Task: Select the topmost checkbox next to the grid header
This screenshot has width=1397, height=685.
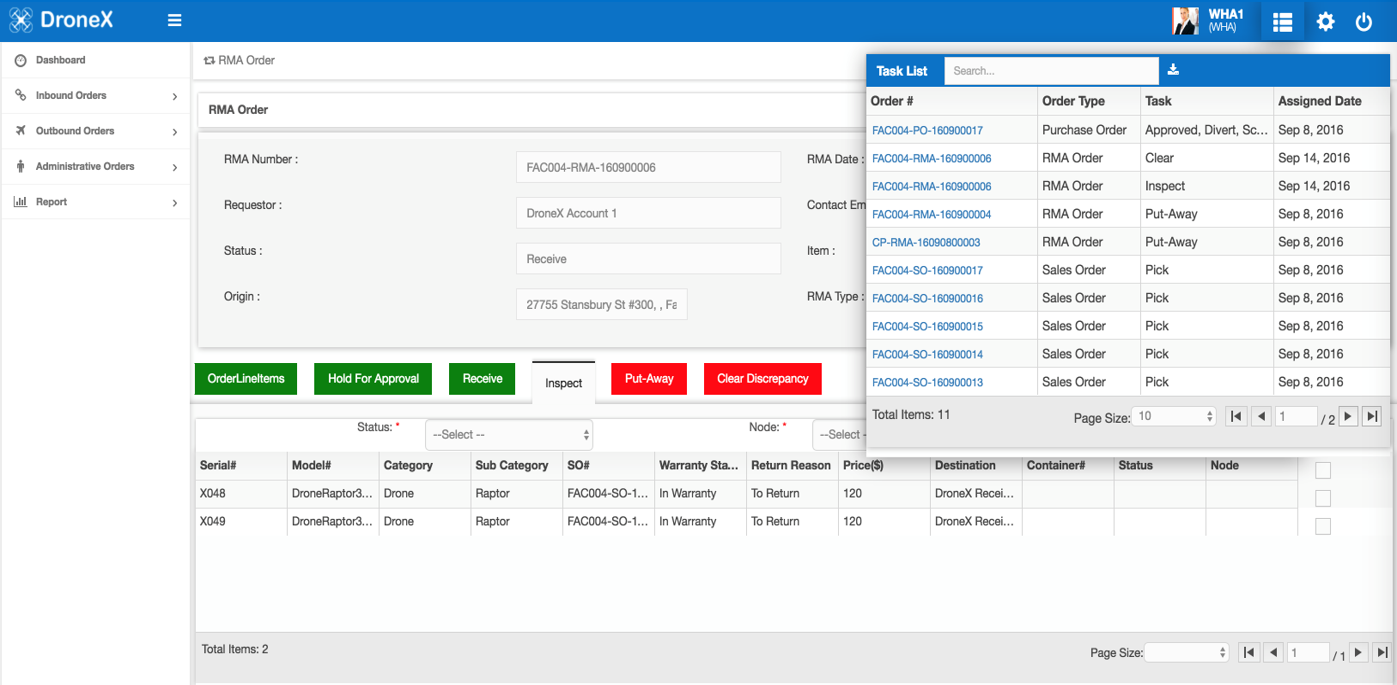Action: [1323, 470]
